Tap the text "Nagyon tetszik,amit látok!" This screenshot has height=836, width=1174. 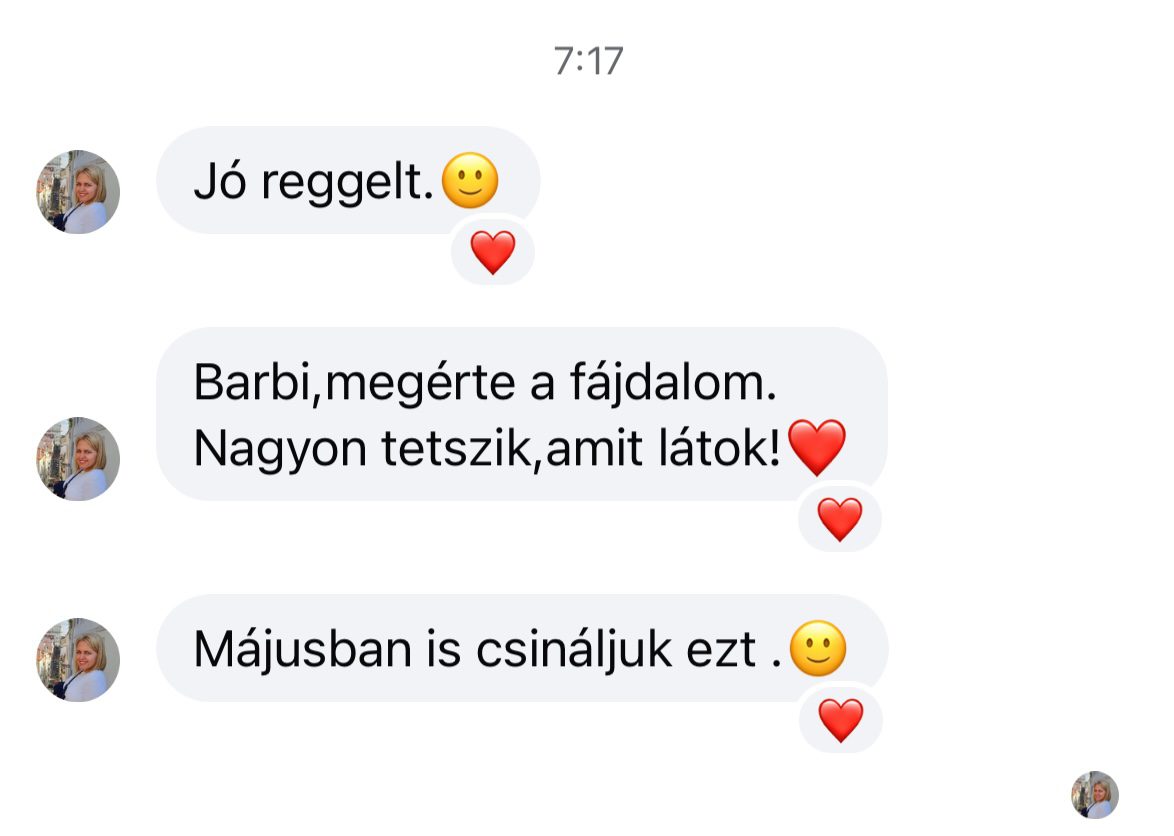click(x=487, y=449)
